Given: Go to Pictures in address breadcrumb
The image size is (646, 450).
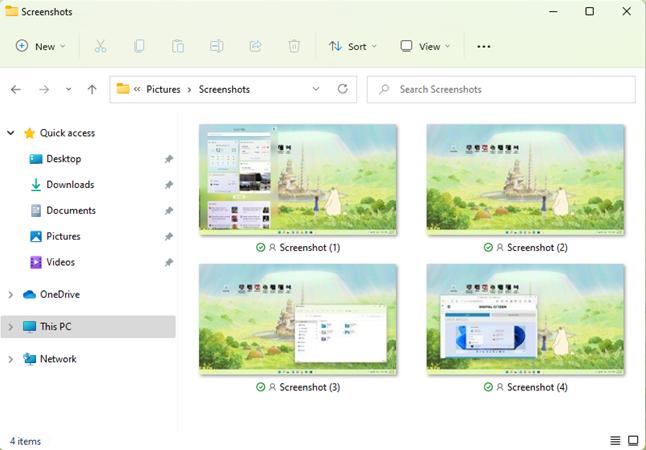Looking at the screenshot, I should (163, 89).
